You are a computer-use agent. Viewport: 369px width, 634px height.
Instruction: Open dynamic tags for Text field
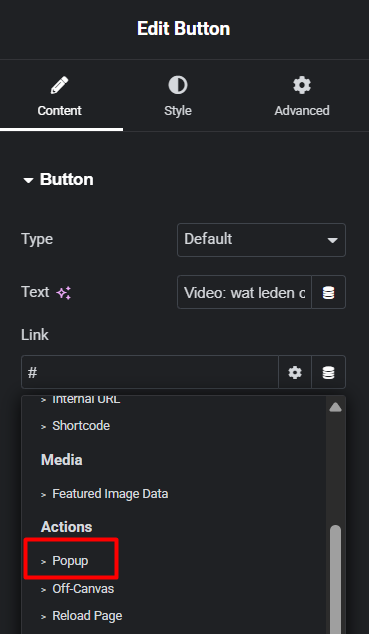pos(328,292)
